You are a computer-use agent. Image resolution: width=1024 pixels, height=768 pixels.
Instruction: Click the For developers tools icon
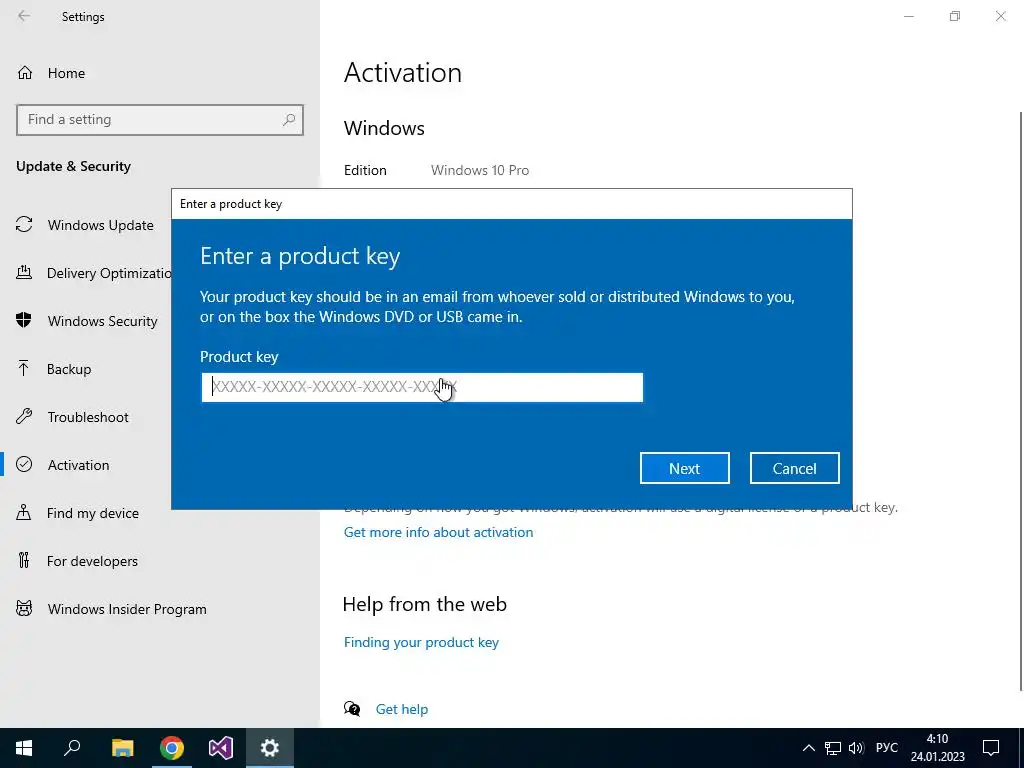(x=24, y=560)
